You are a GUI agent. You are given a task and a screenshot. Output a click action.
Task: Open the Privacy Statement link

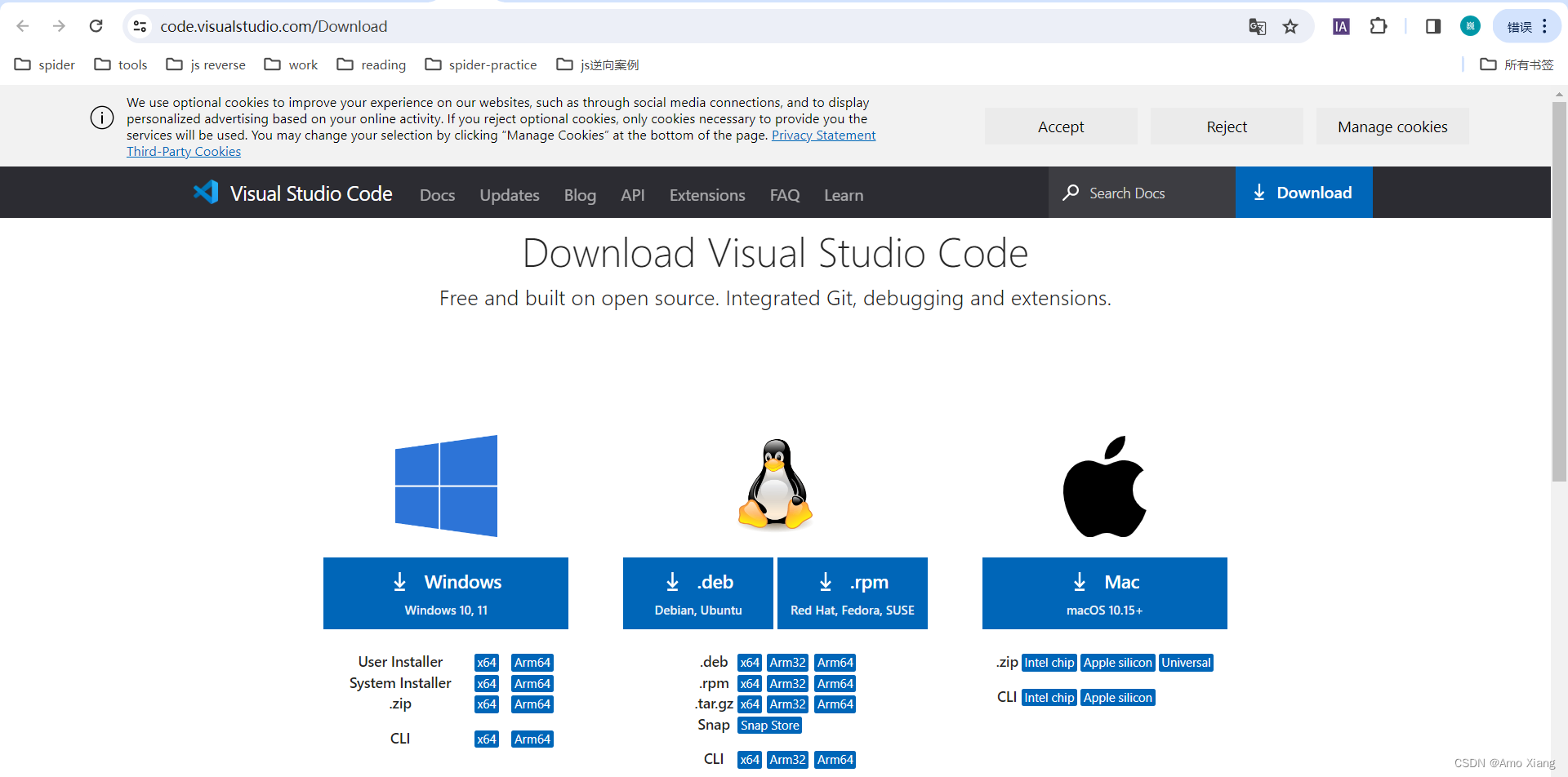[823, 135]
